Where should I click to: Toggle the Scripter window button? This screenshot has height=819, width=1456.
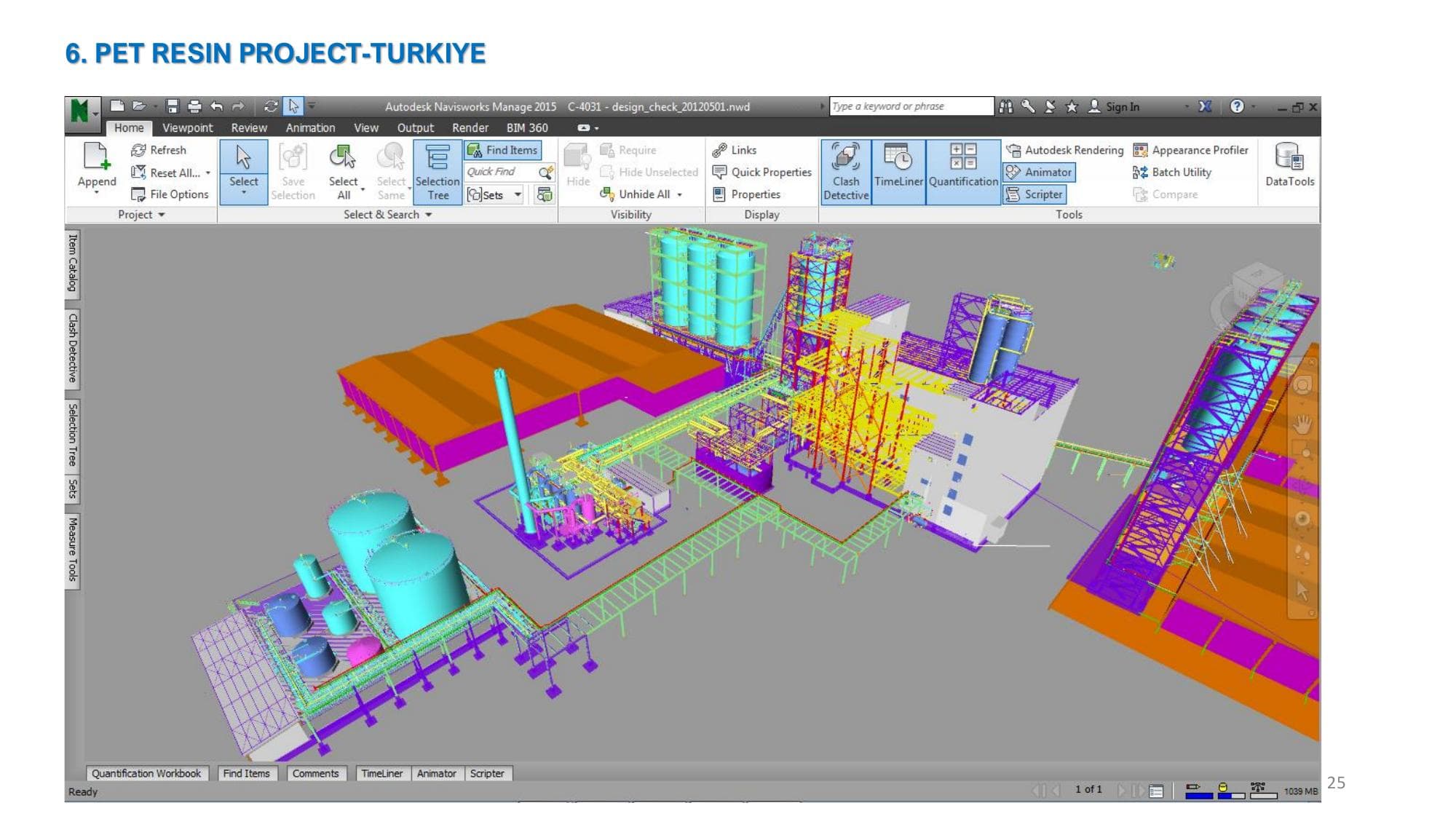point(1034,194)
